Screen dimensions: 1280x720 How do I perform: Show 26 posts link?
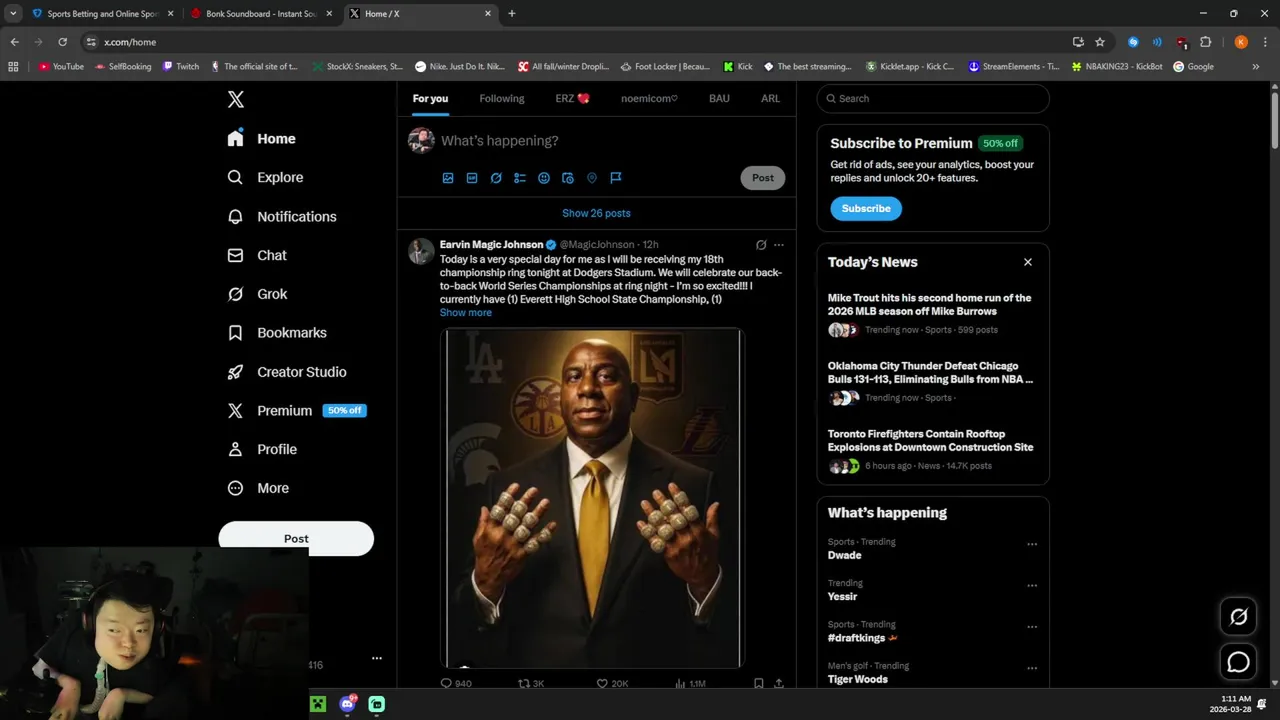596,213
